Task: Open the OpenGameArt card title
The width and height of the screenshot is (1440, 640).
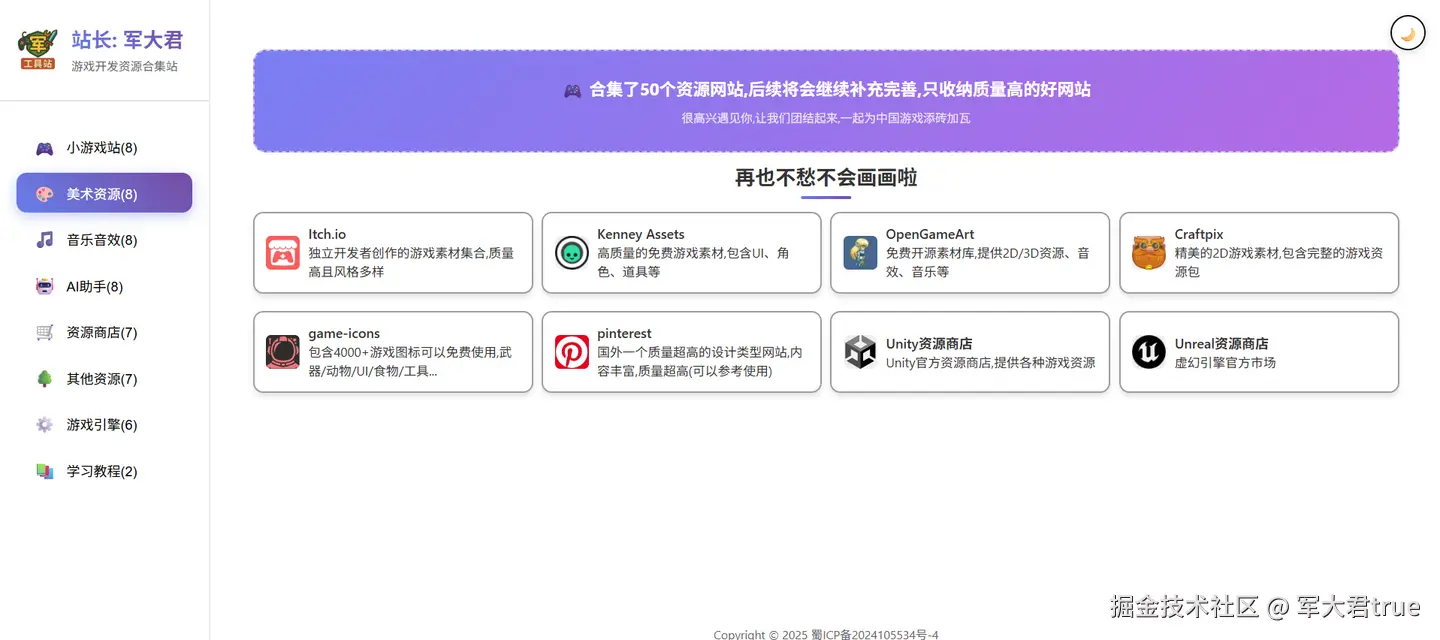Action: tap(930, 234)
